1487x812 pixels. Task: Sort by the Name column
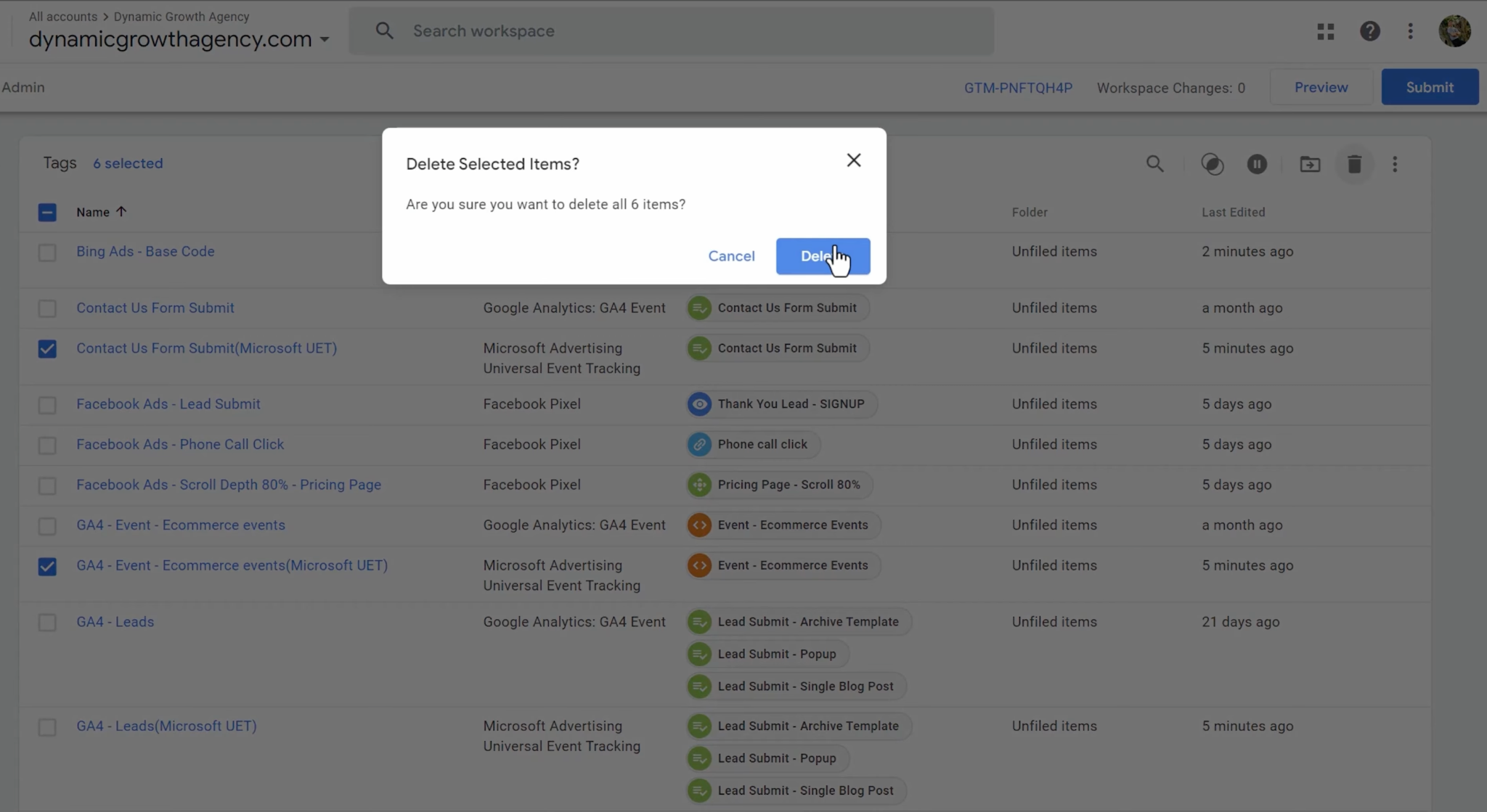click(x=102, y=212)
